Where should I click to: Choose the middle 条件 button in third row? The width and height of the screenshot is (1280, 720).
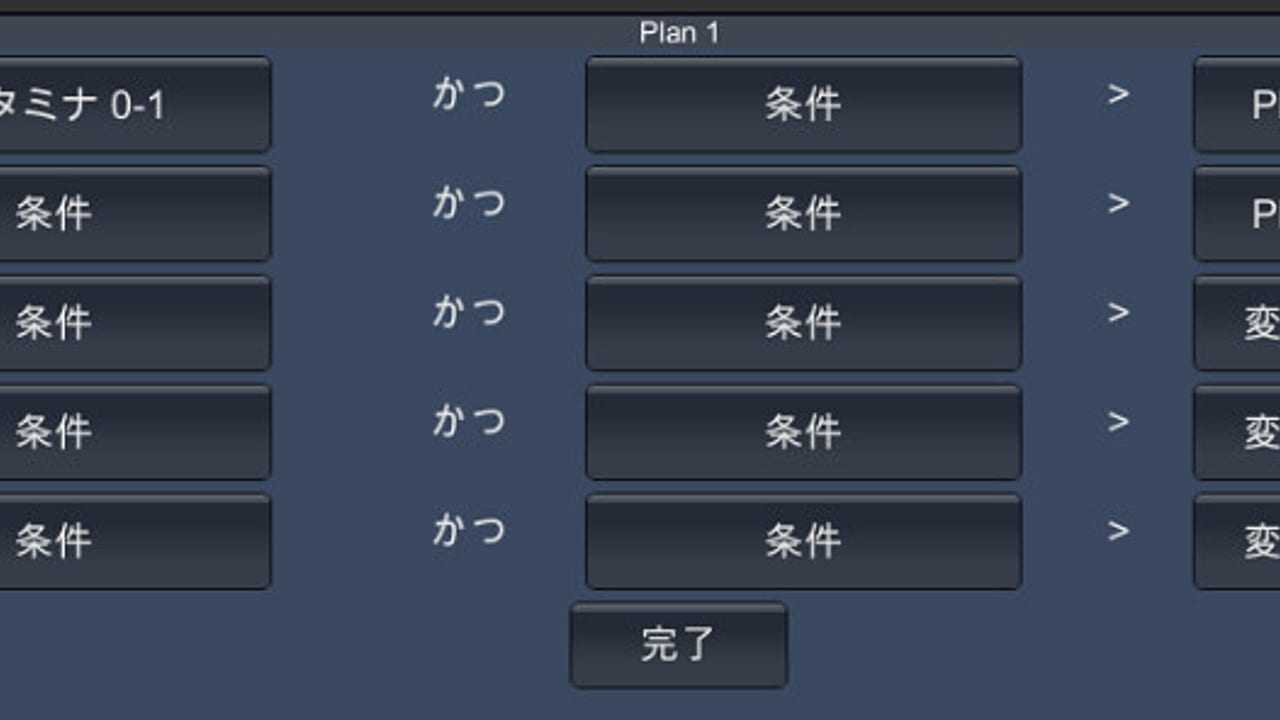click(x=803, y=322)
